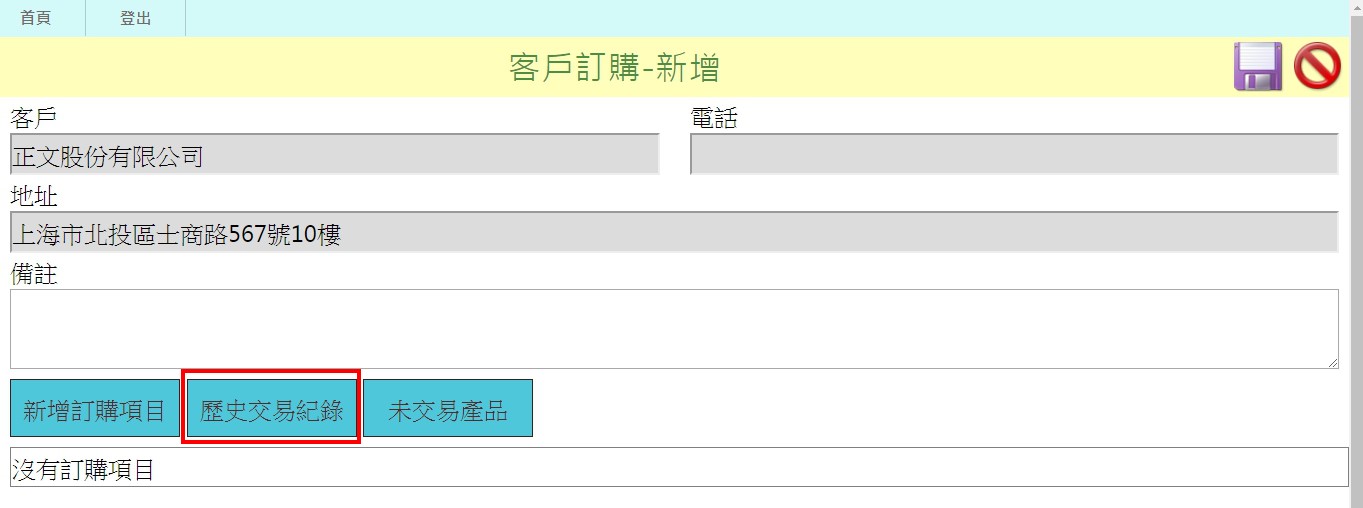Cancel using the red prohibition icon

pyautogui.click(x=1317, y=67)
